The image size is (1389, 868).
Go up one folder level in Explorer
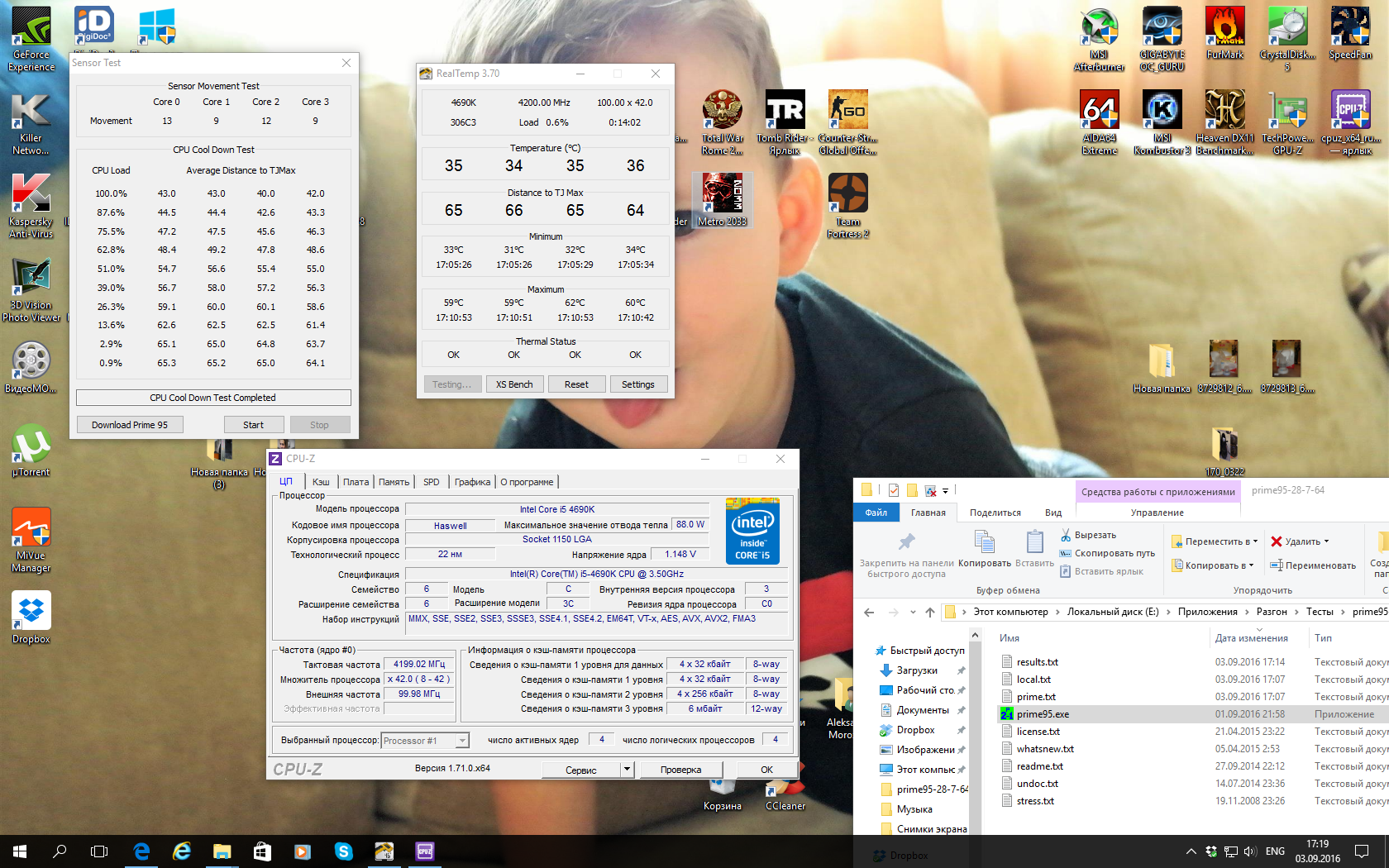930,612
